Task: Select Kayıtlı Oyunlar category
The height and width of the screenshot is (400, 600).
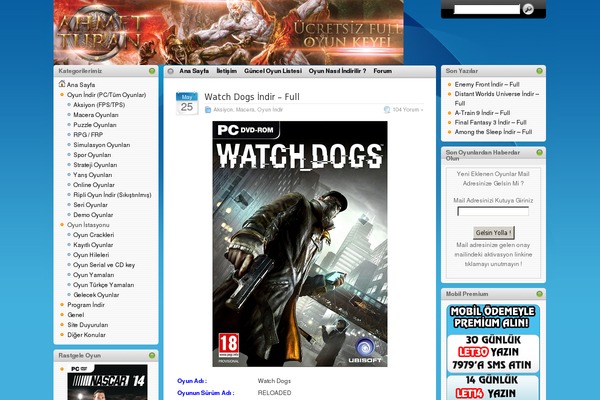Action: click(93, 245)
